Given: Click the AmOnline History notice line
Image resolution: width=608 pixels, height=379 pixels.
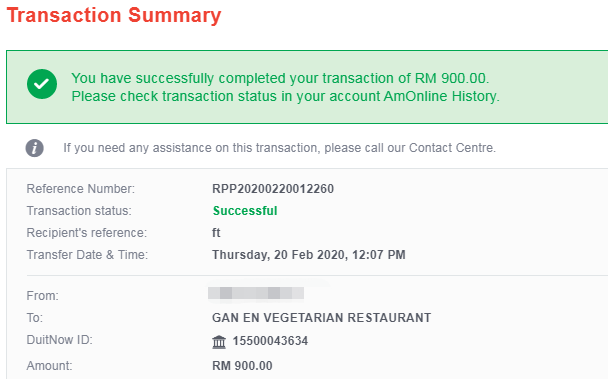Looking at the screenshot, I should pyautogui.click(x=285, y=96).
